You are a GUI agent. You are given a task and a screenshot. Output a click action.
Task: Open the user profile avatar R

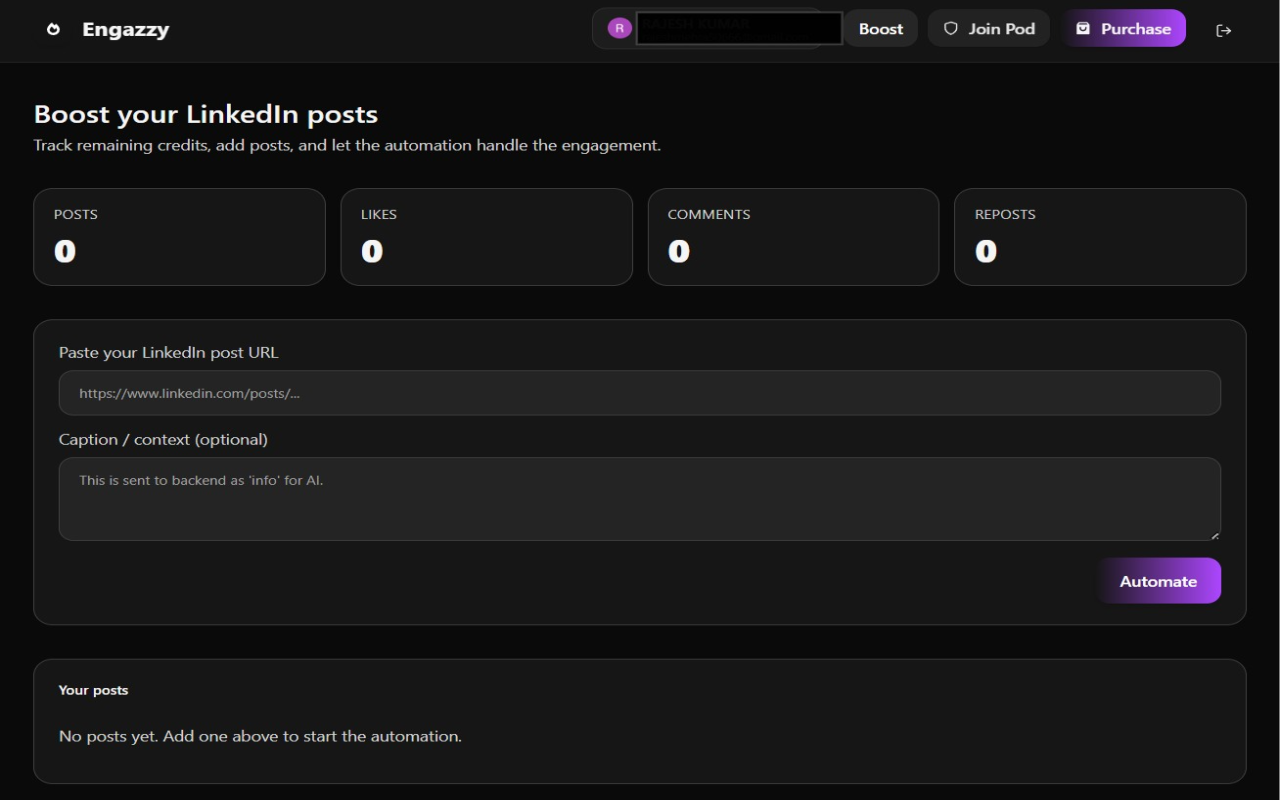619,28
